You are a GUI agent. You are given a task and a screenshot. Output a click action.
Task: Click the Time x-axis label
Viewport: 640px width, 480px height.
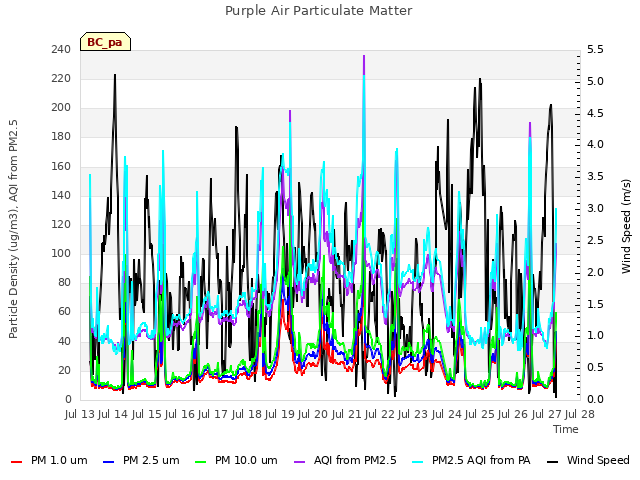pyautogui.click(x=566, y=429)
